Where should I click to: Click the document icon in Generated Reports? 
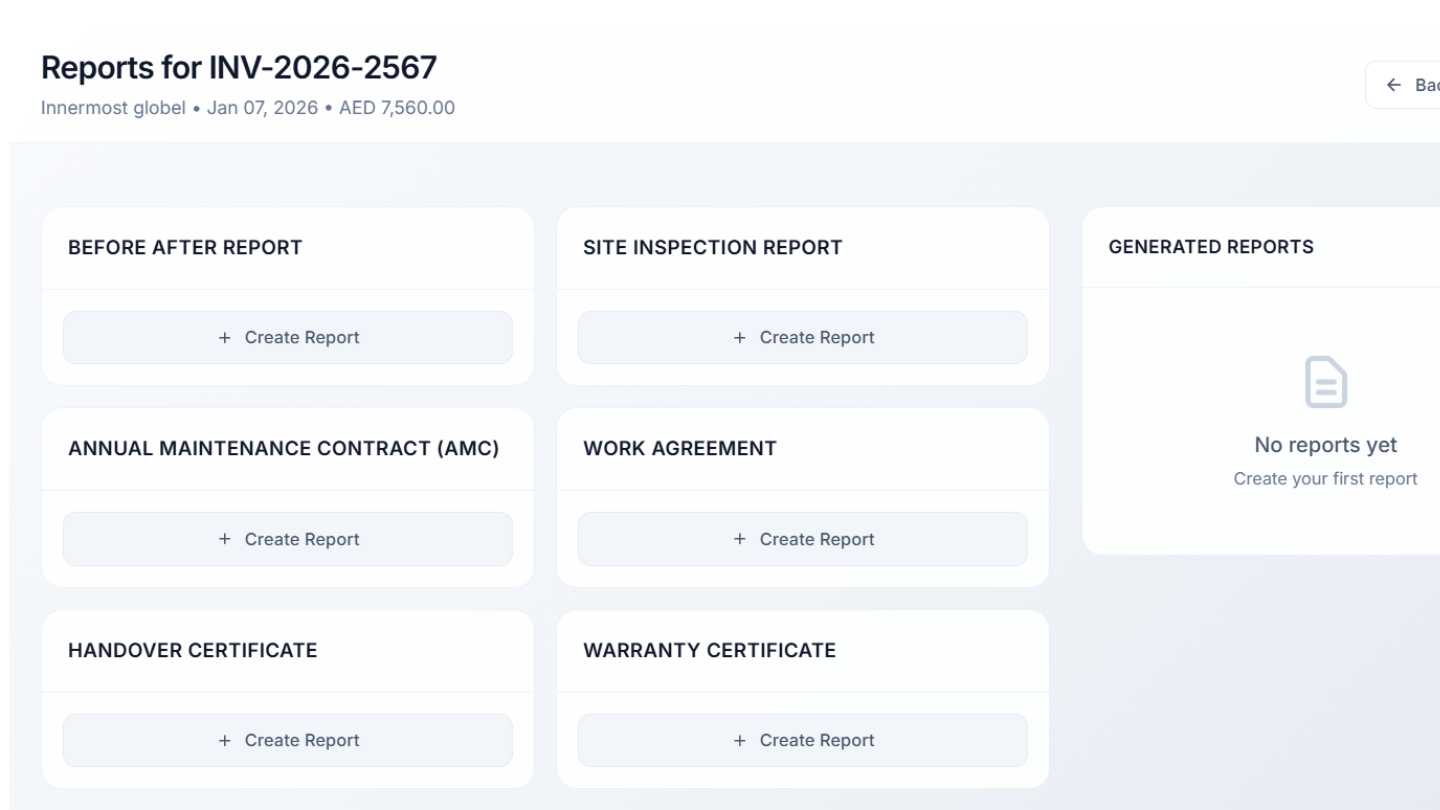pyautogui.click(x=1325, y=382)
